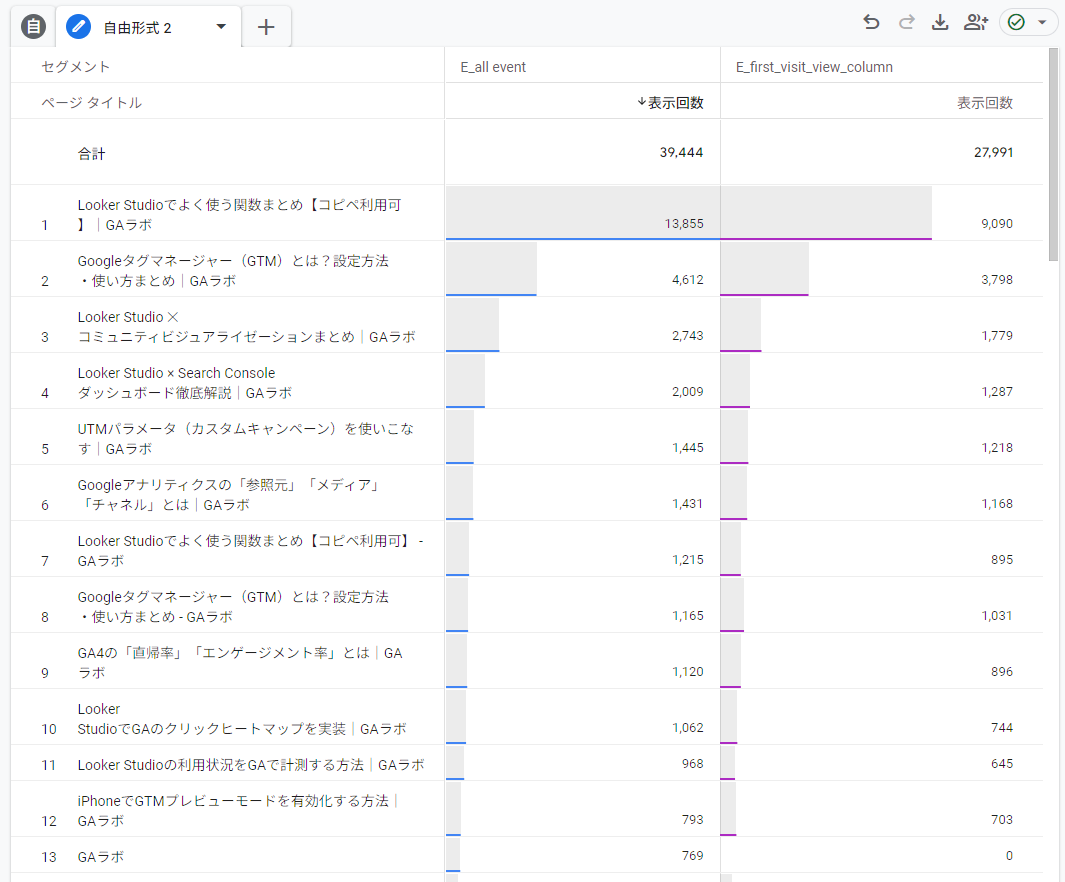Share exploration with add-user icon

click(x=976, y=22)
